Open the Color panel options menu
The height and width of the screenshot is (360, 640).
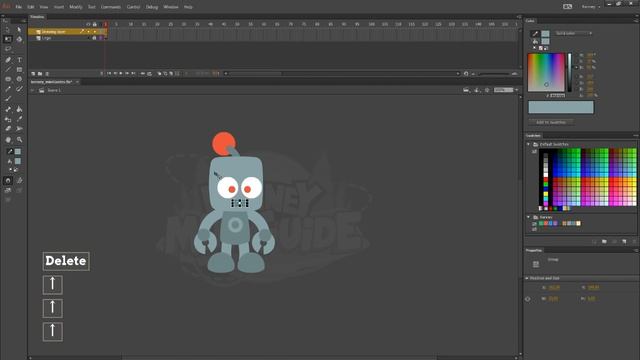coord(636,20)
